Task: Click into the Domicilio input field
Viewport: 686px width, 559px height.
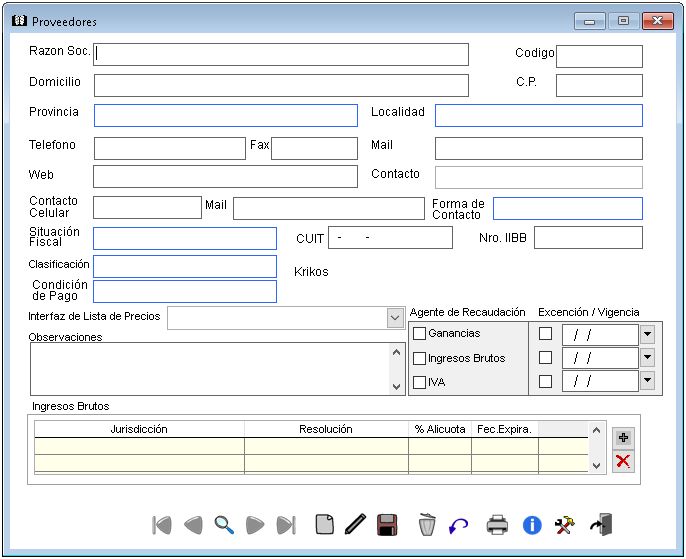Action: point(281,85)
